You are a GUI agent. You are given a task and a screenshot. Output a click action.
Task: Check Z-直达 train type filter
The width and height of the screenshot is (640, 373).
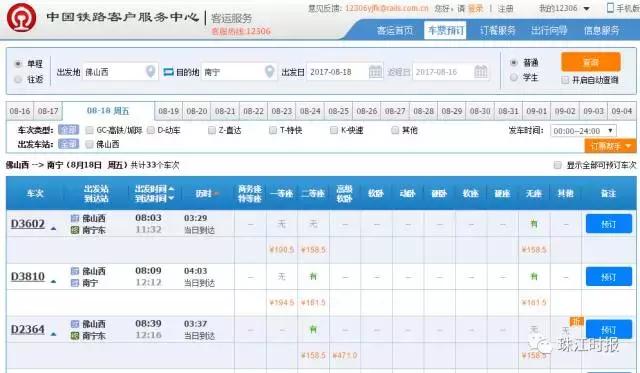(x=212, y=130)
